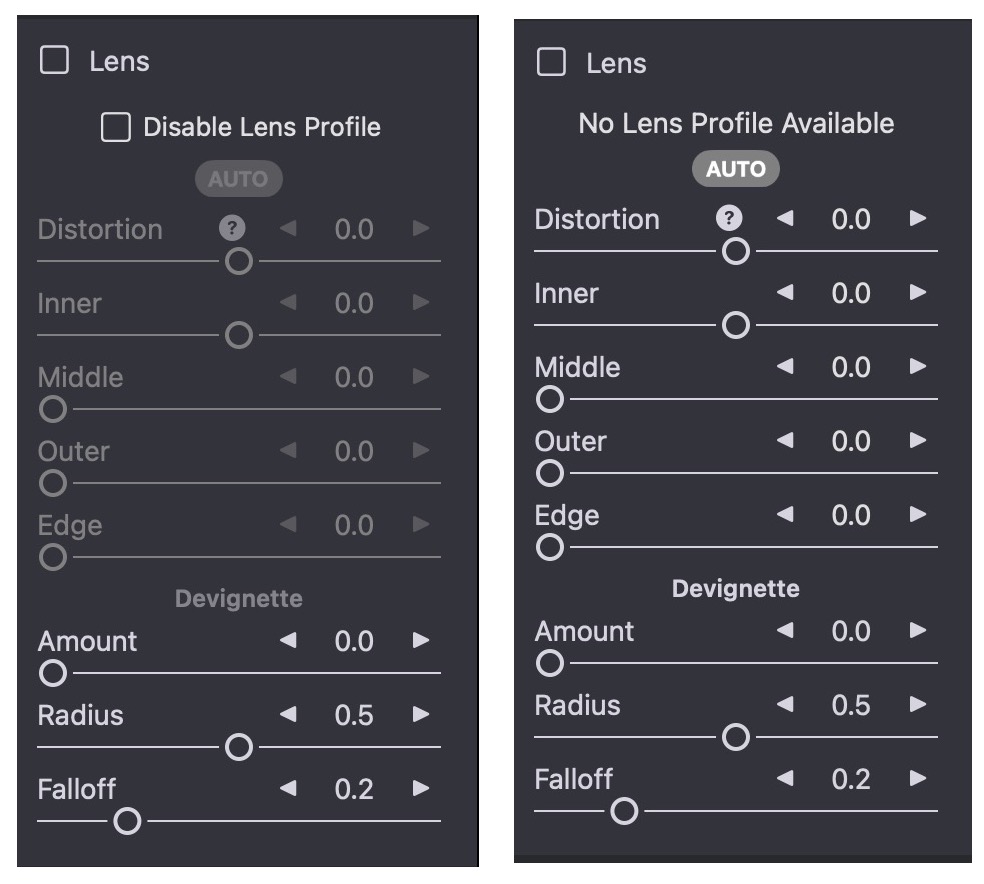The height and width of the screenshot is (884, 984).
Task: Click the Falloff value 0.2 in the right panel
Action: 851,779
